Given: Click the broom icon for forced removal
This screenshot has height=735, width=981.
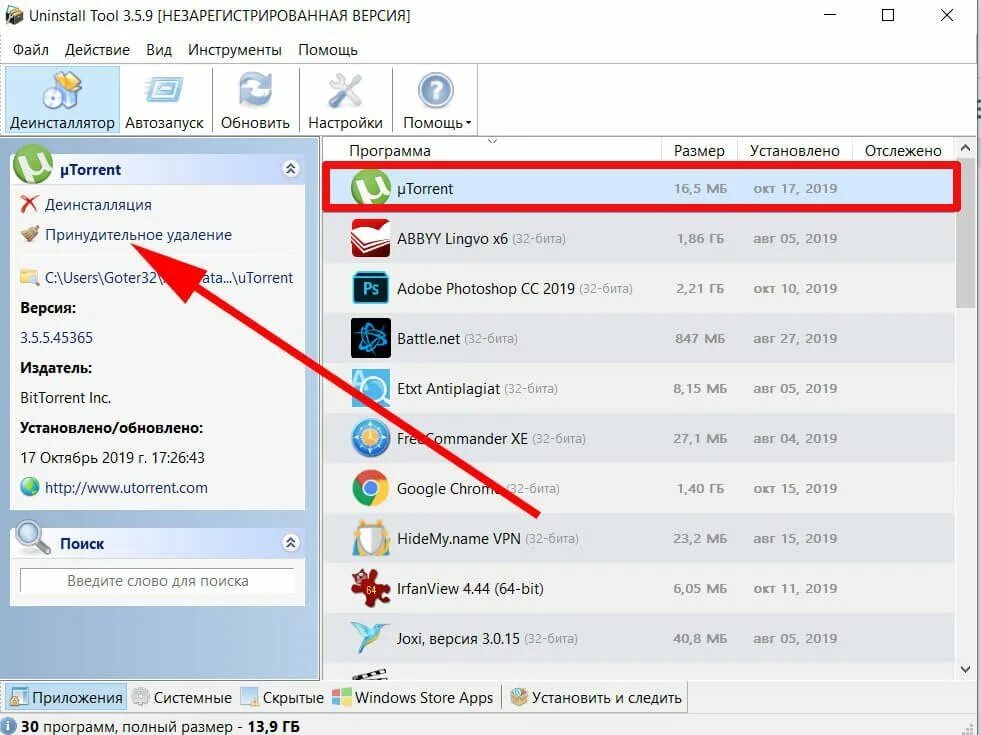Looking at the screenshot, I should pos(29,234).
